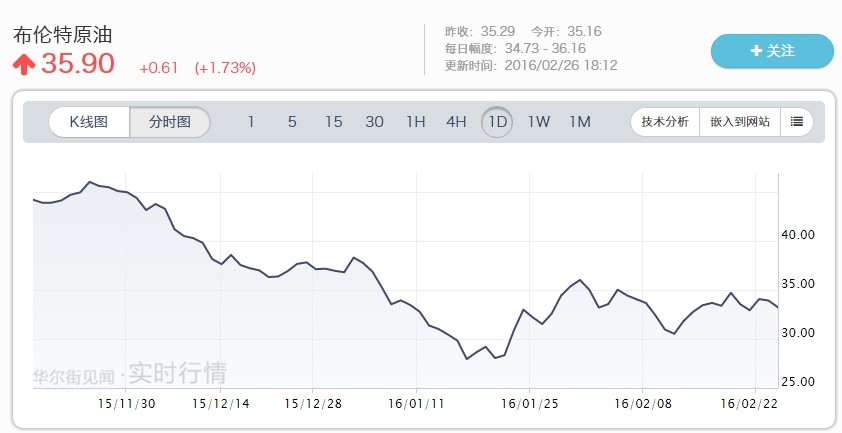Select the 1H interval
The width and height of the screenshot is (842, 433).
pyautogui.click(x=415, y=122)
